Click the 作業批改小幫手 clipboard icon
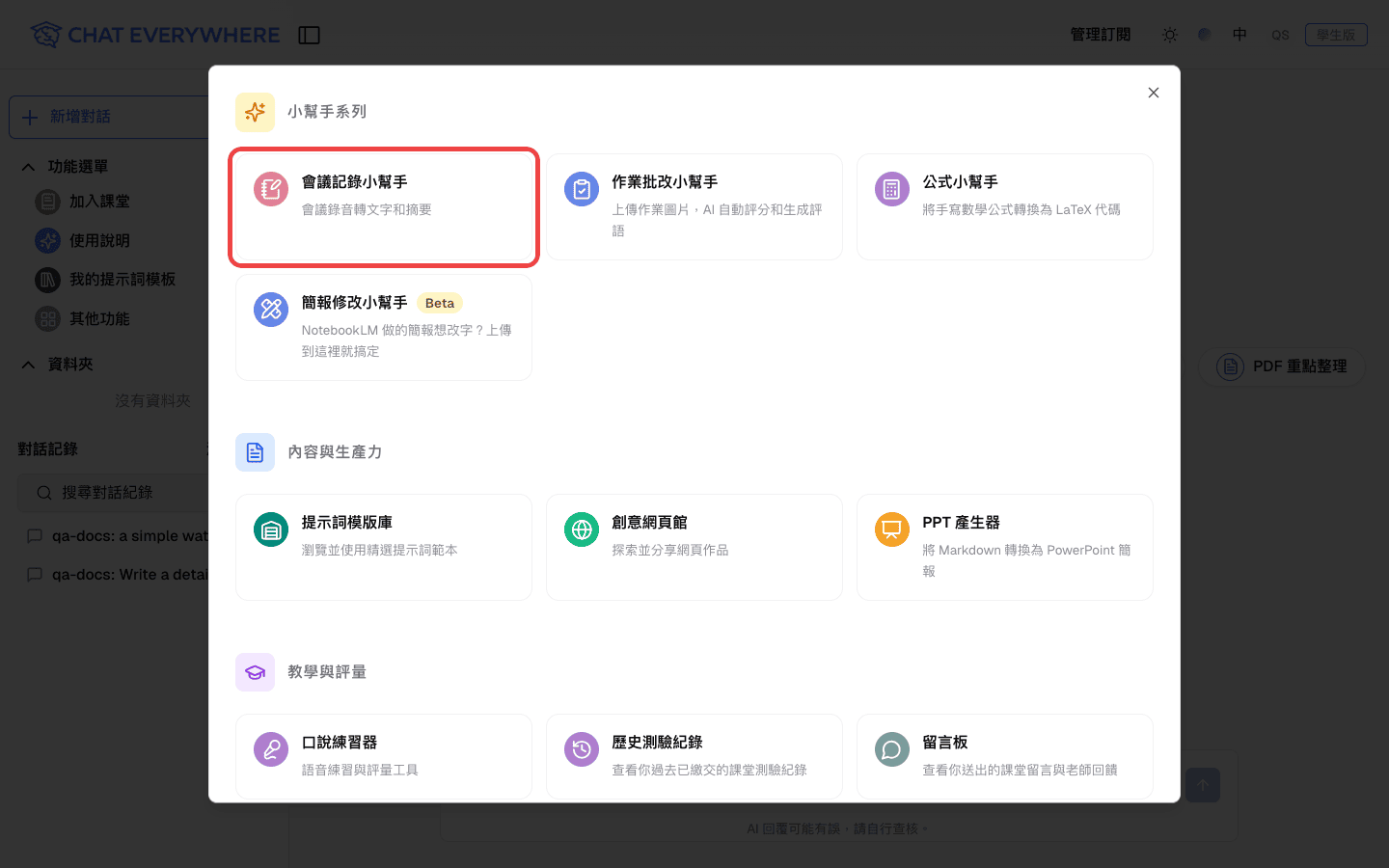The width and height of the screenshot is (1389, 868). coord(582,190)
